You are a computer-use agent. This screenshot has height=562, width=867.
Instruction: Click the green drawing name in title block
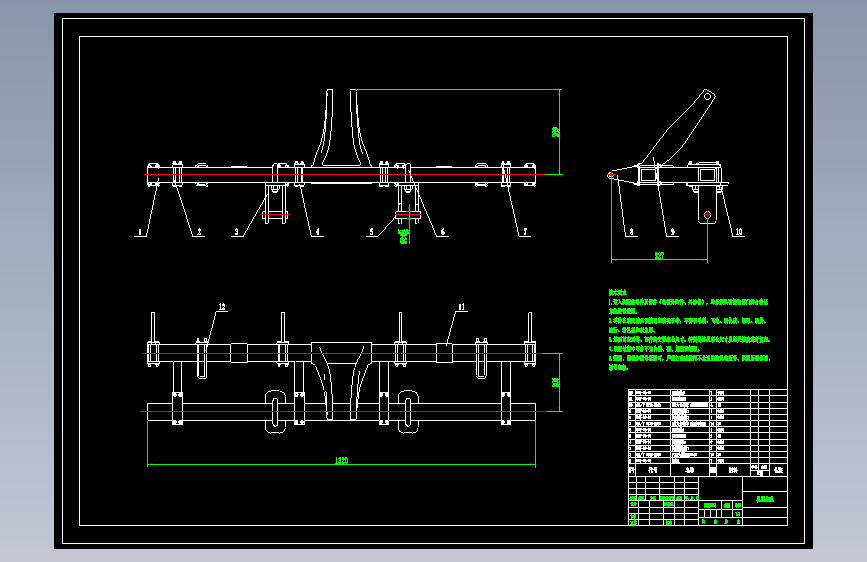765,499
